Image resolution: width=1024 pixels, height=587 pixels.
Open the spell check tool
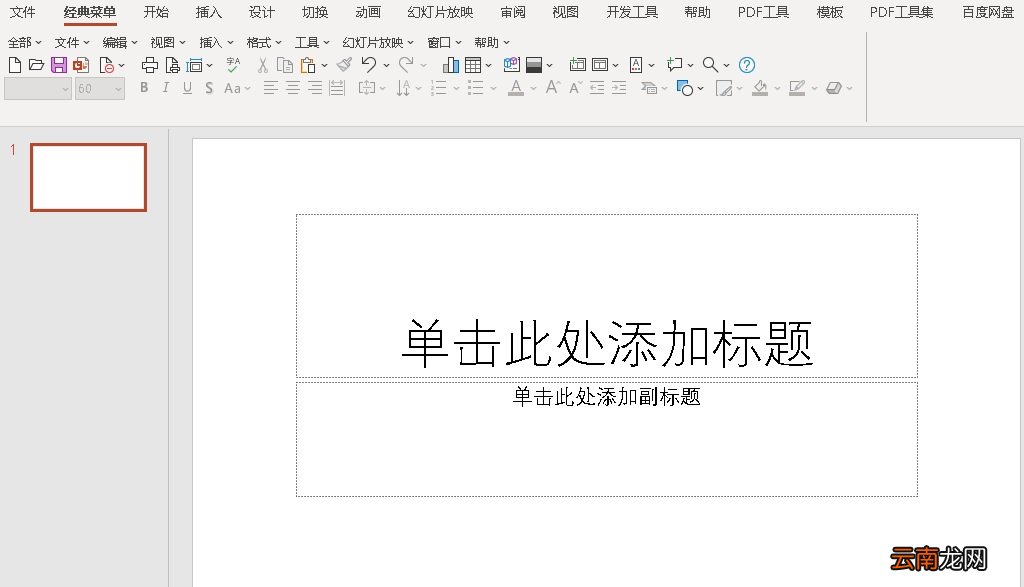pyautogui.click(x=233, y=65)
